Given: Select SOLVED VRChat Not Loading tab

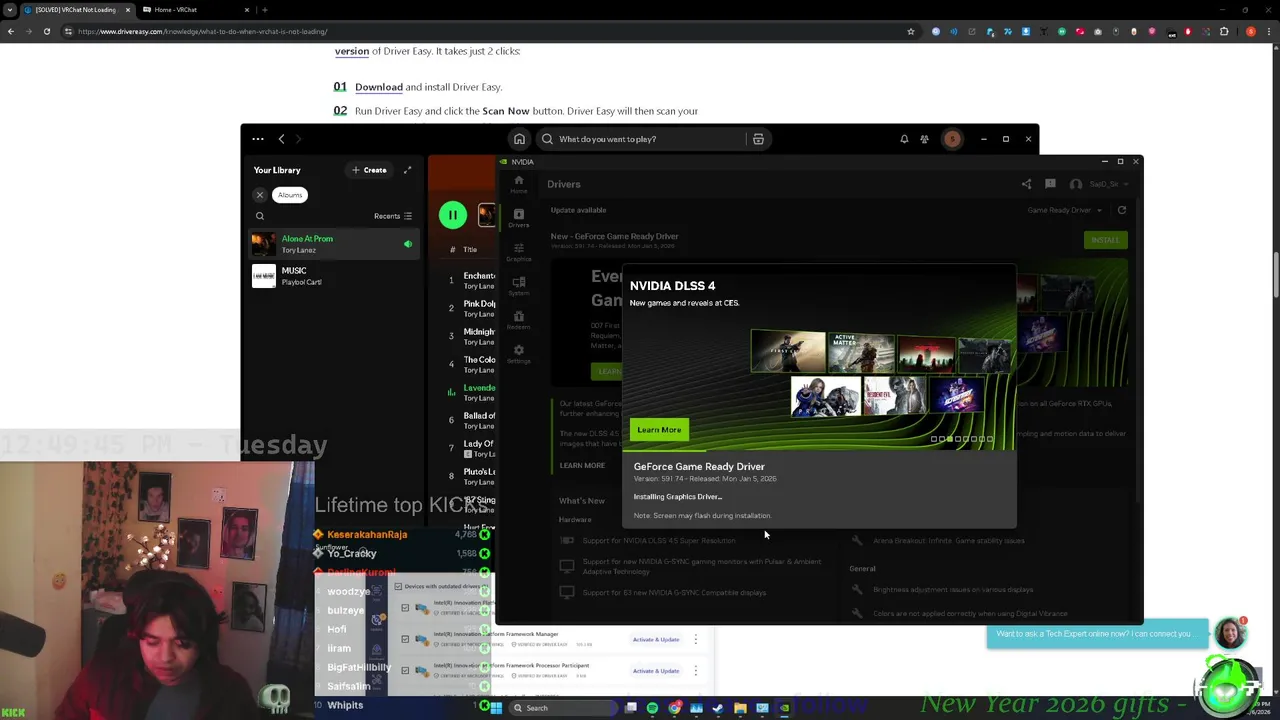Looking at the screenshot, I should coord(74,10).
